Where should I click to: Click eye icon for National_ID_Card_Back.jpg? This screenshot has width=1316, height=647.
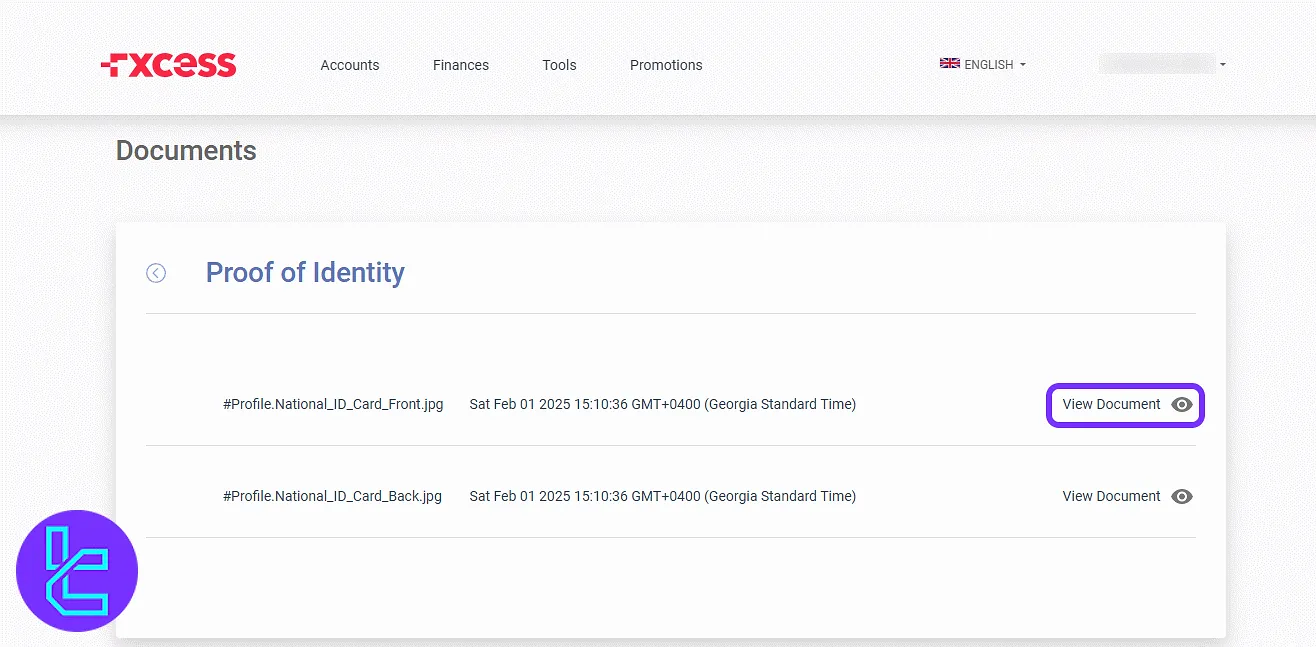[x=1182, y=497]
